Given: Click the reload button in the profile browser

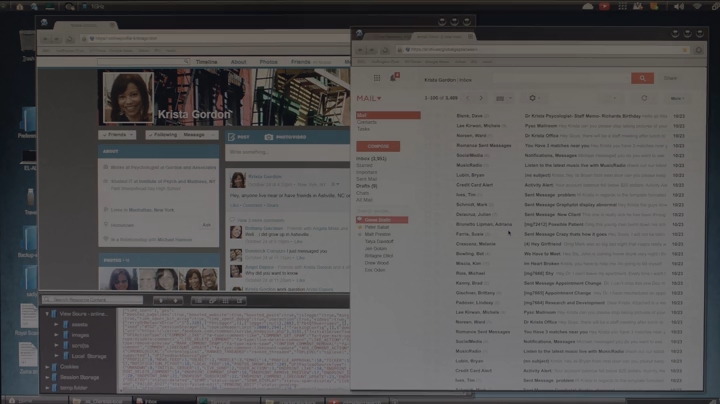Looking at the screenshot, I should point(69,39).
